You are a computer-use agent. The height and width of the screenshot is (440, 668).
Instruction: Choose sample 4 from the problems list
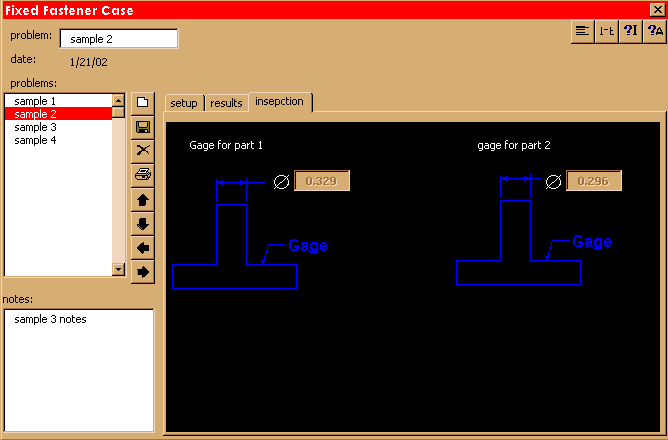pyautogui.click(x=35, y=140)
